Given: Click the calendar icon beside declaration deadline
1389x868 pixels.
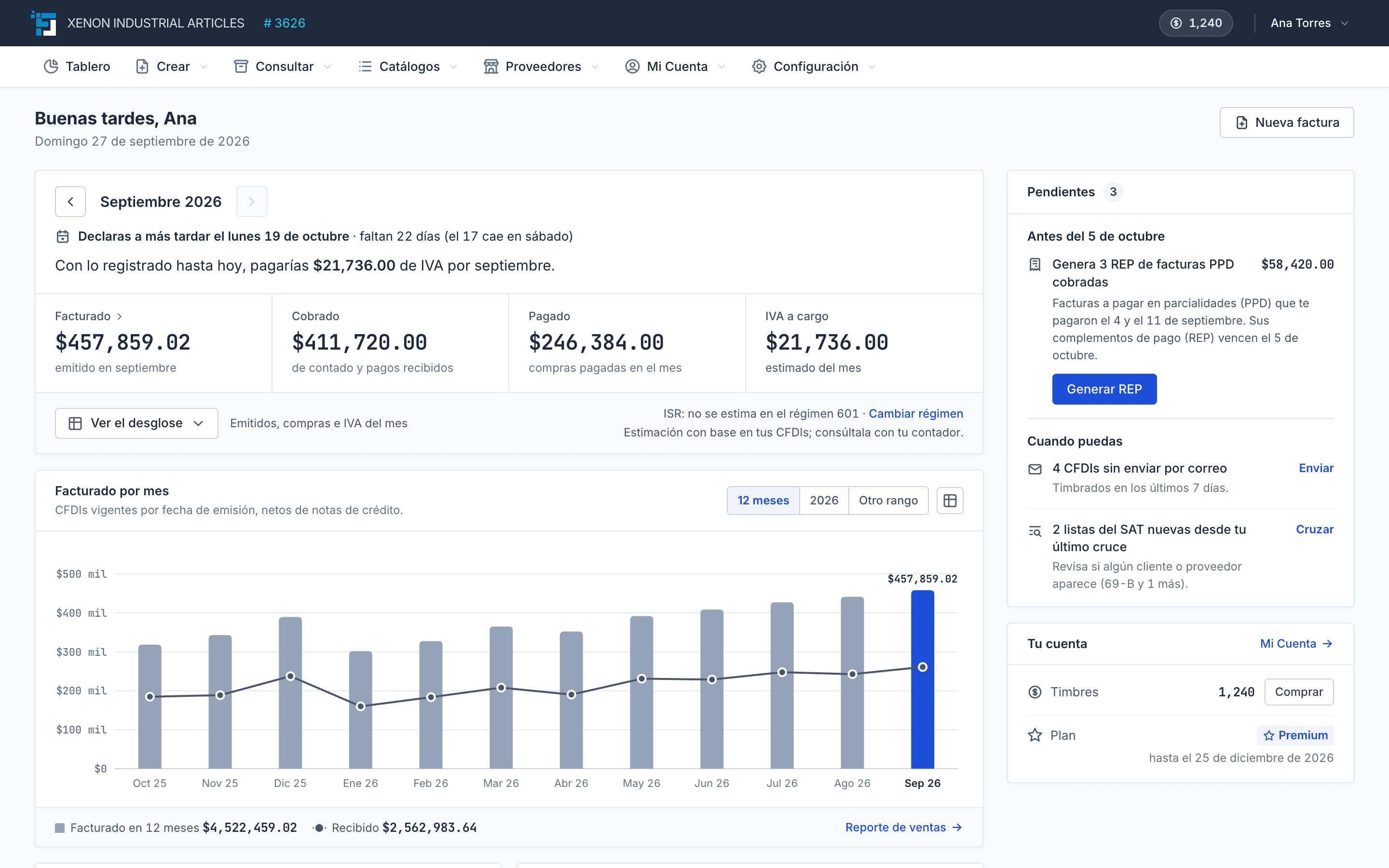Looking at the screenshot, I should point(63,236).
